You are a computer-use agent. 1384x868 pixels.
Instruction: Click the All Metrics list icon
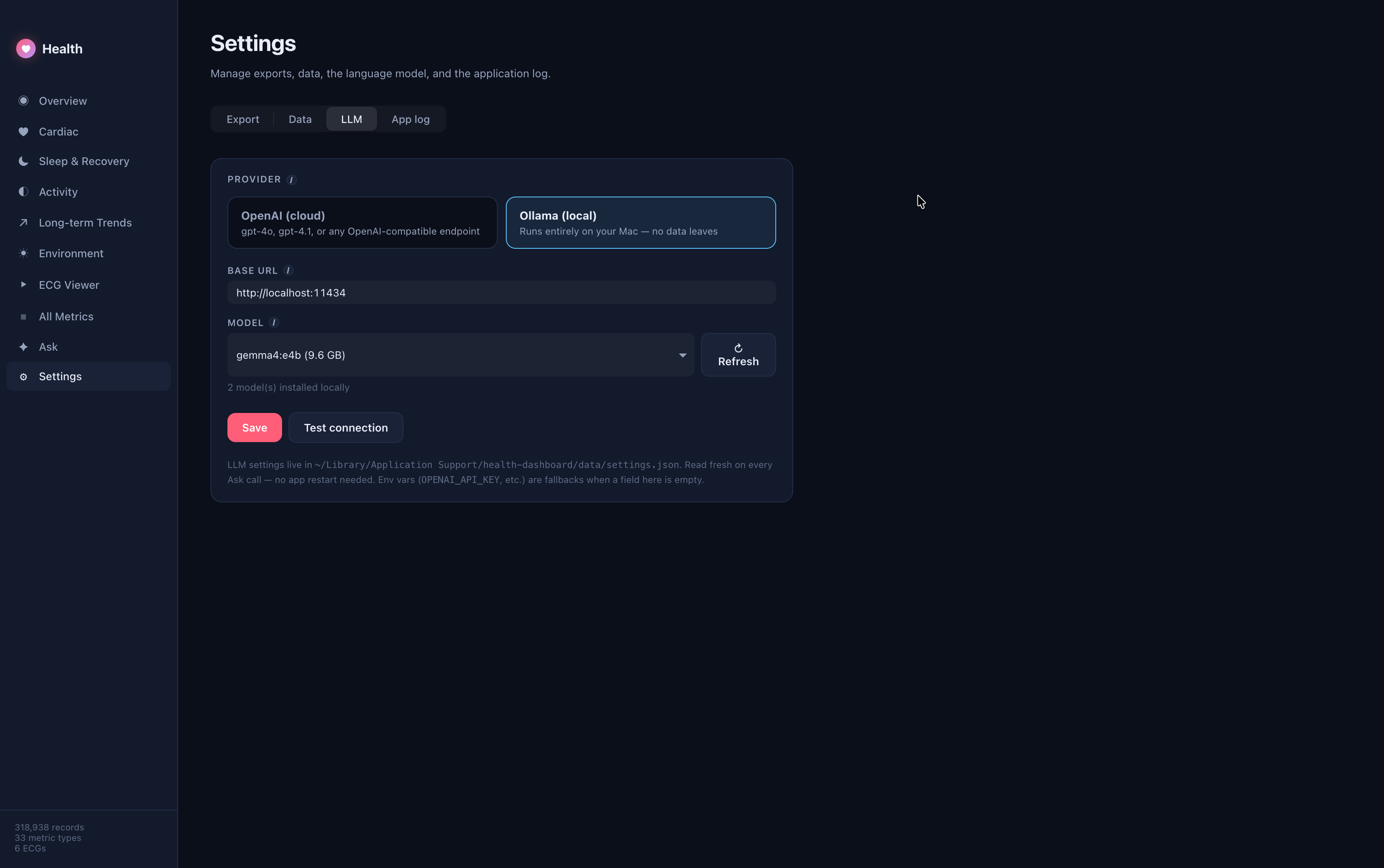pyautogui.click(x=23, y=317)
